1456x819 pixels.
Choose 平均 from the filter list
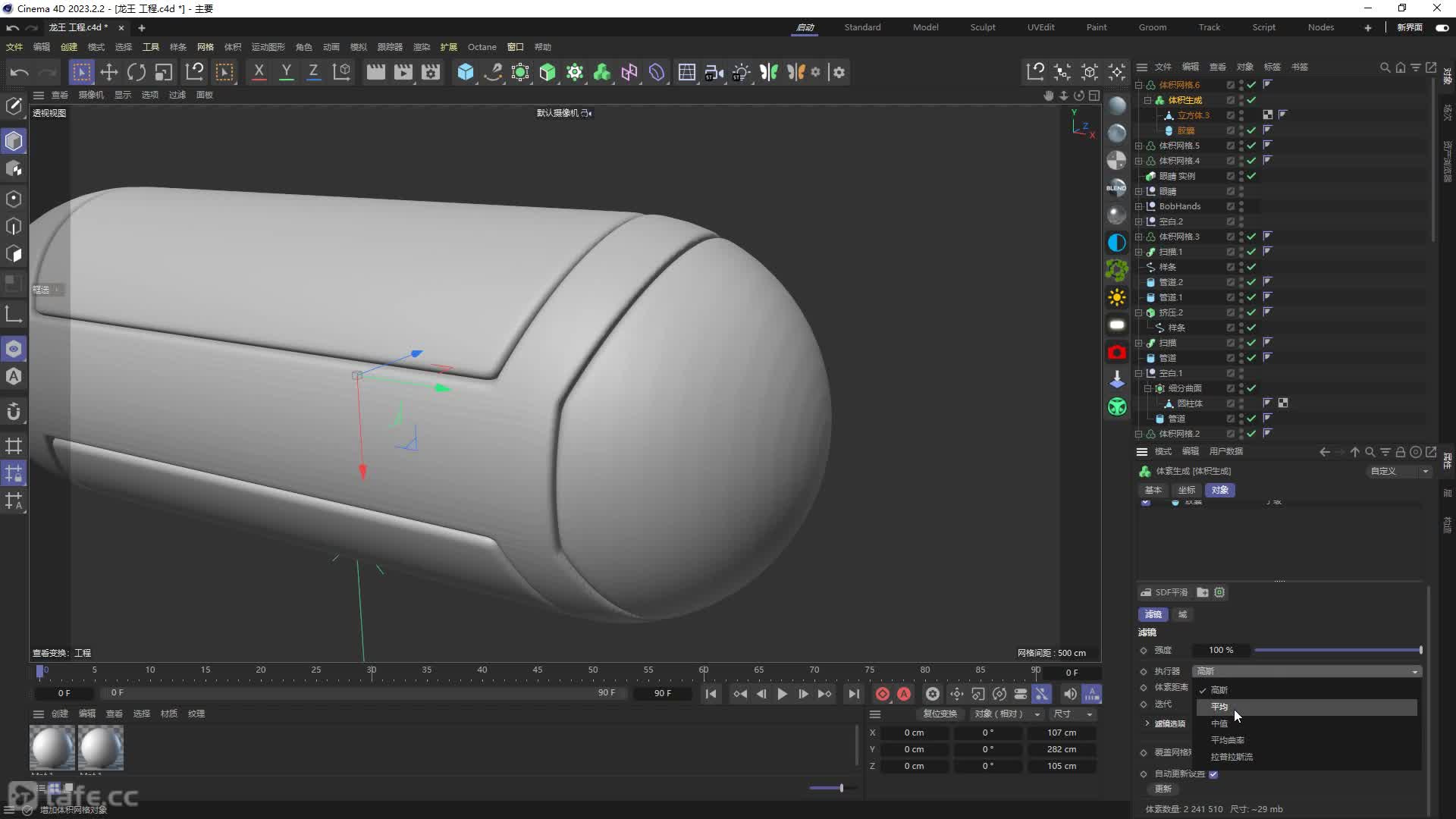1307,707
